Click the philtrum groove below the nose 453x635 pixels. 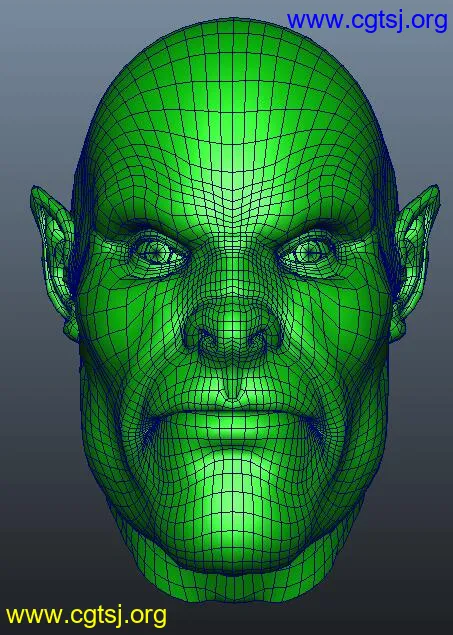pos(232,383)
